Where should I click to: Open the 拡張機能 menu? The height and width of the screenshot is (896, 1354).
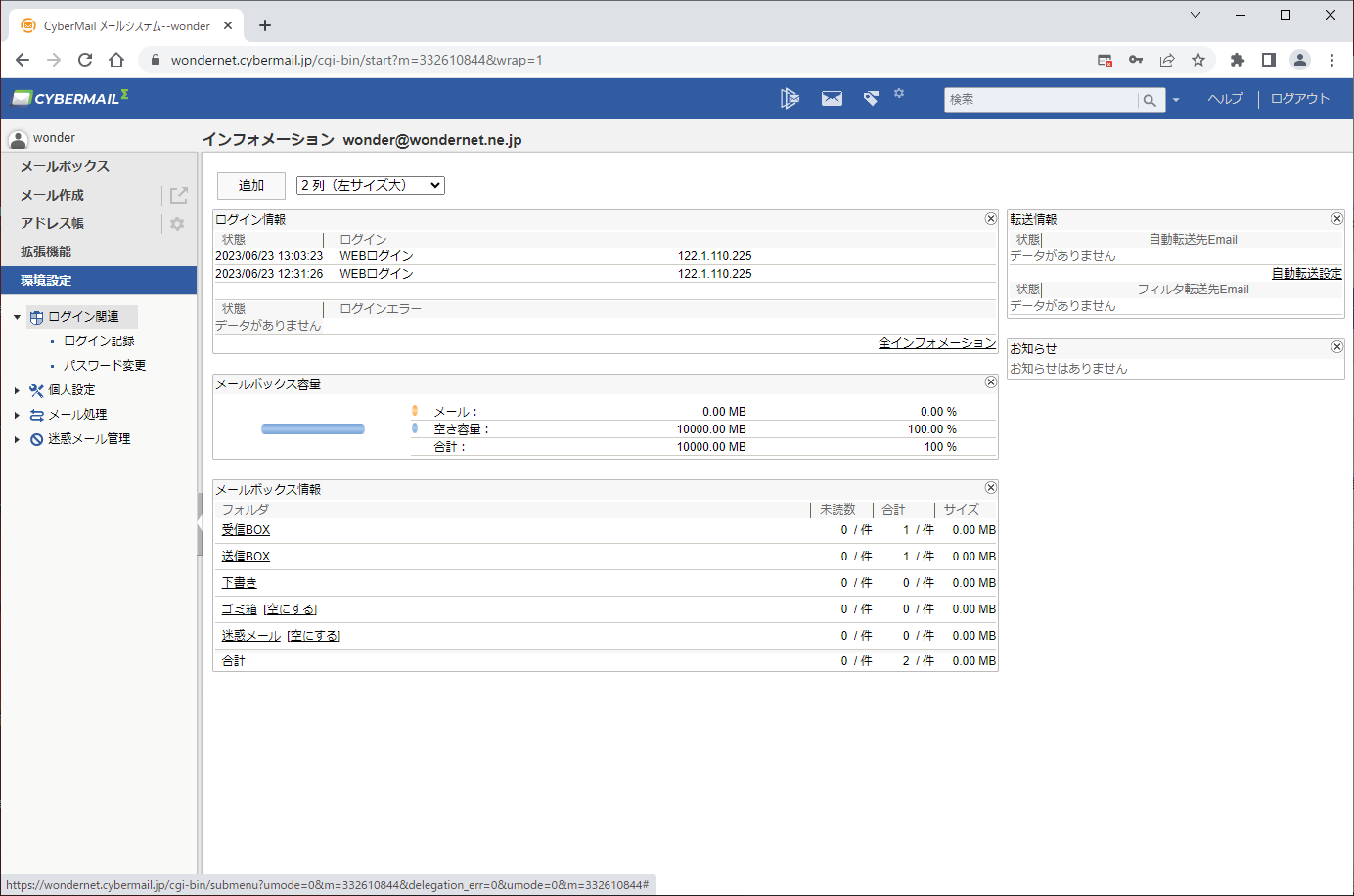(46, 252)
